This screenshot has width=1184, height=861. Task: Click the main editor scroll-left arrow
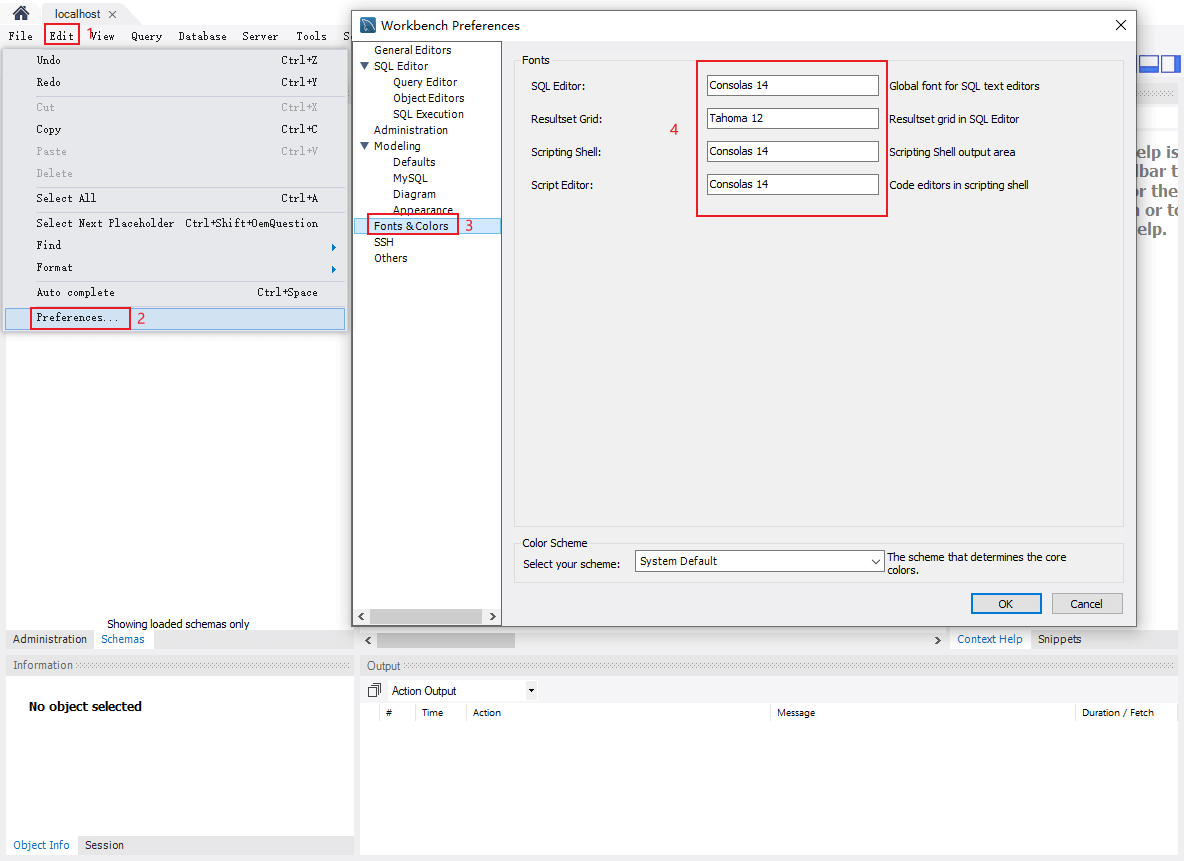pyautogui.click(x=368, y=640)
